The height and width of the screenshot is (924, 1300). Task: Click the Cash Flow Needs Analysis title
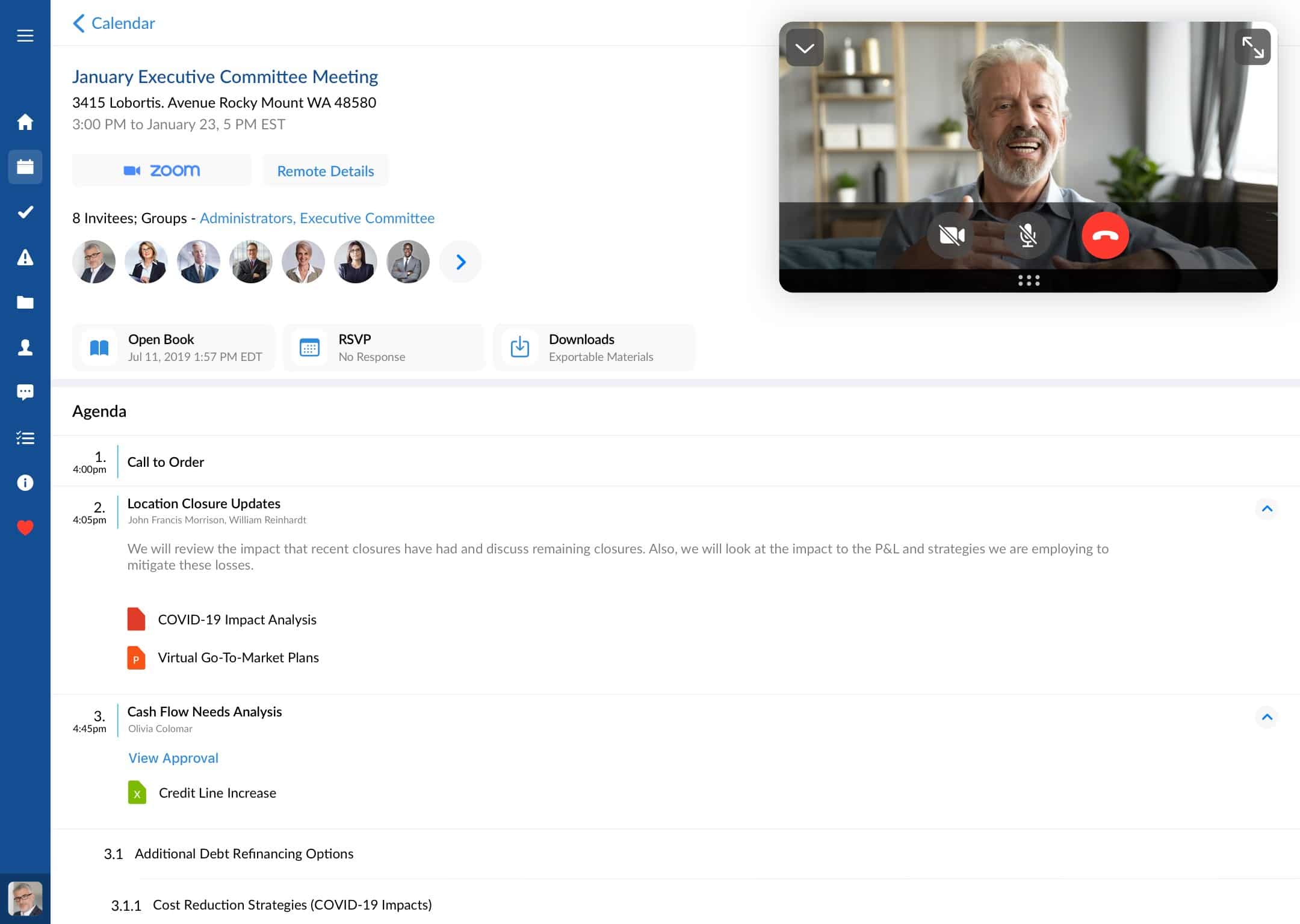click(204, 712)
